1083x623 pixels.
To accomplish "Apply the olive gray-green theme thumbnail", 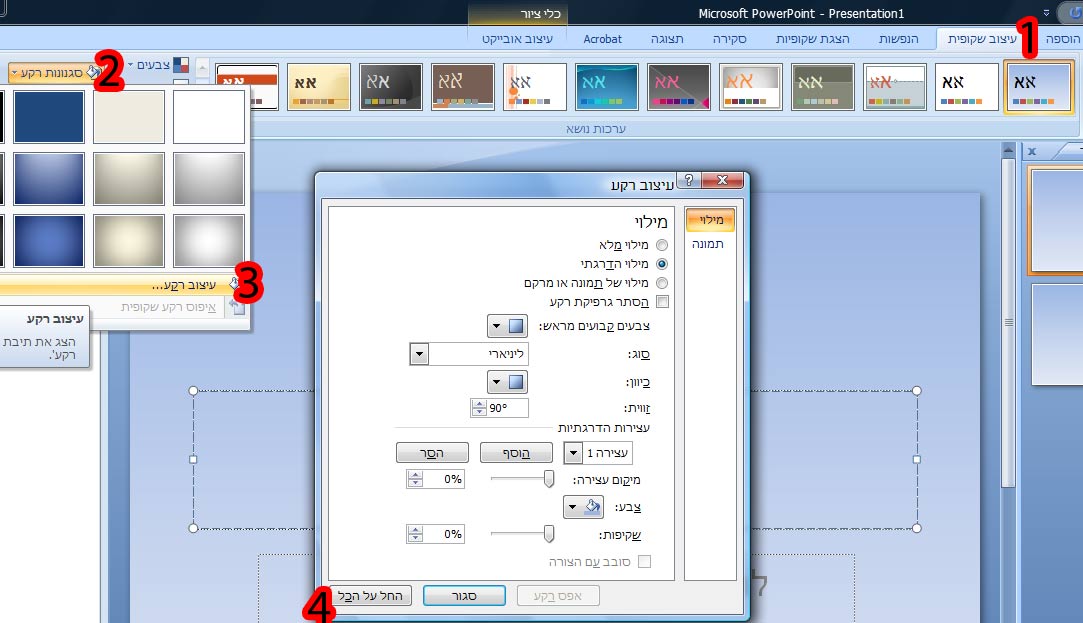I will click(822, 86).
